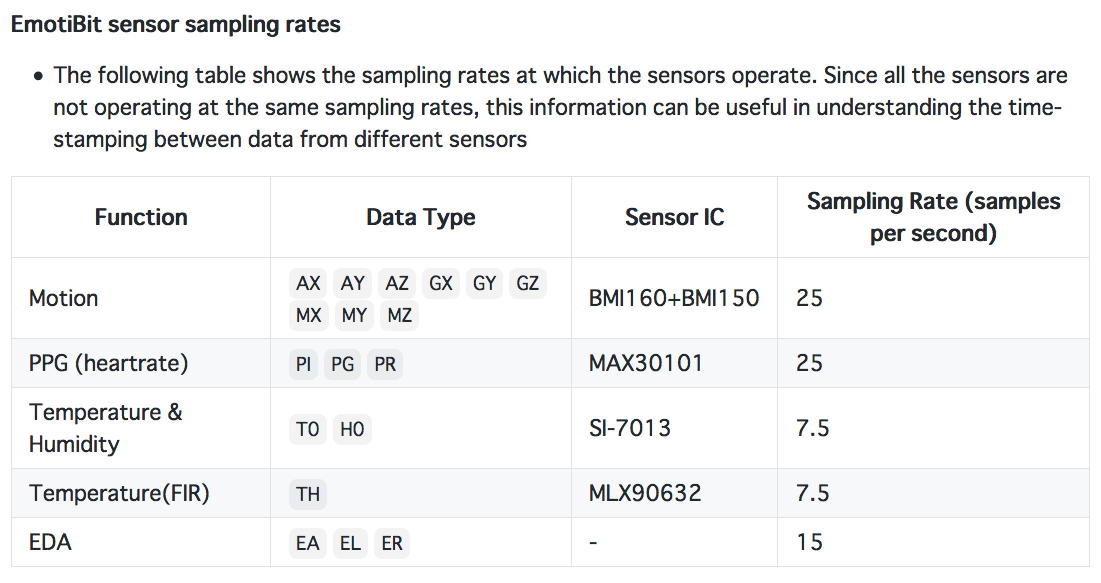
Task: Click the Sampling Rate column header
Action: click(x=933, y=217)
